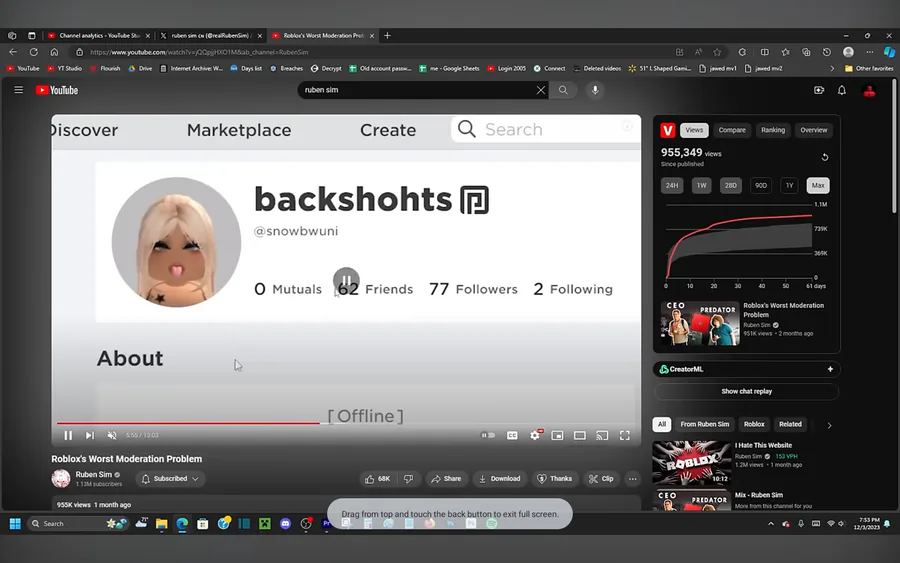Pause the video with the player pause button
This screenshot has width=900, height=563.
[x=68, y=436]
